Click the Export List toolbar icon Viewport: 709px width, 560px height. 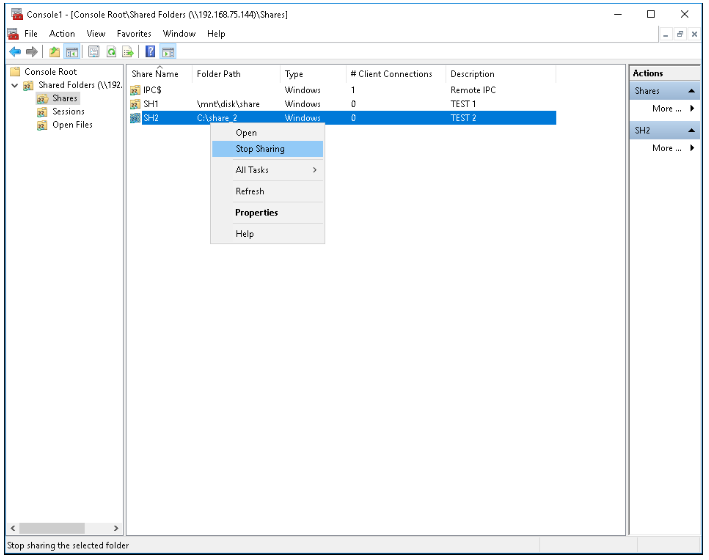[x=128, y=52]
